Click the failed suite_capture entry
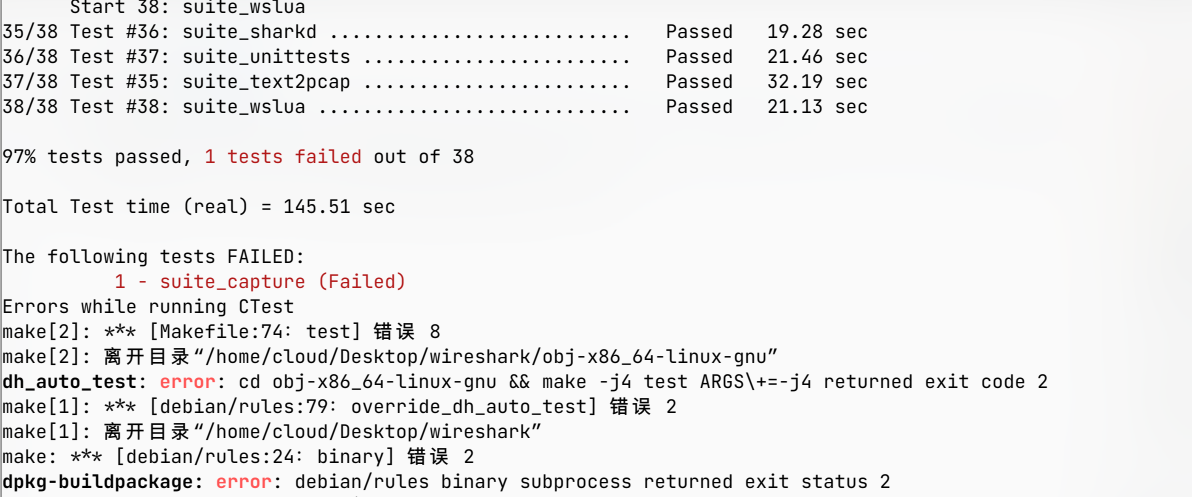 (x=260, y=282)
